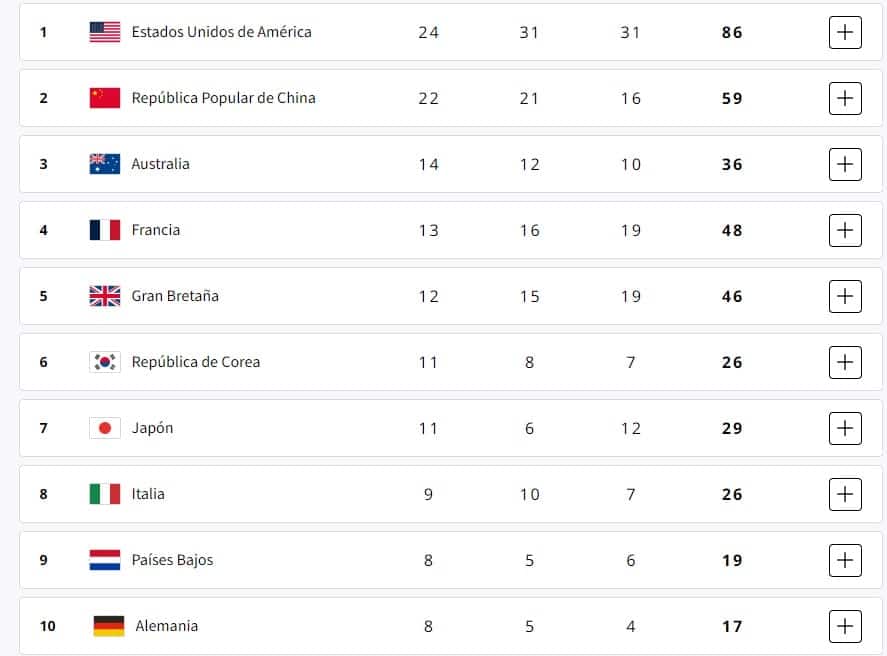887x656 pixels.
Task: Click the Italian flag icon
Action: (105, 494)
